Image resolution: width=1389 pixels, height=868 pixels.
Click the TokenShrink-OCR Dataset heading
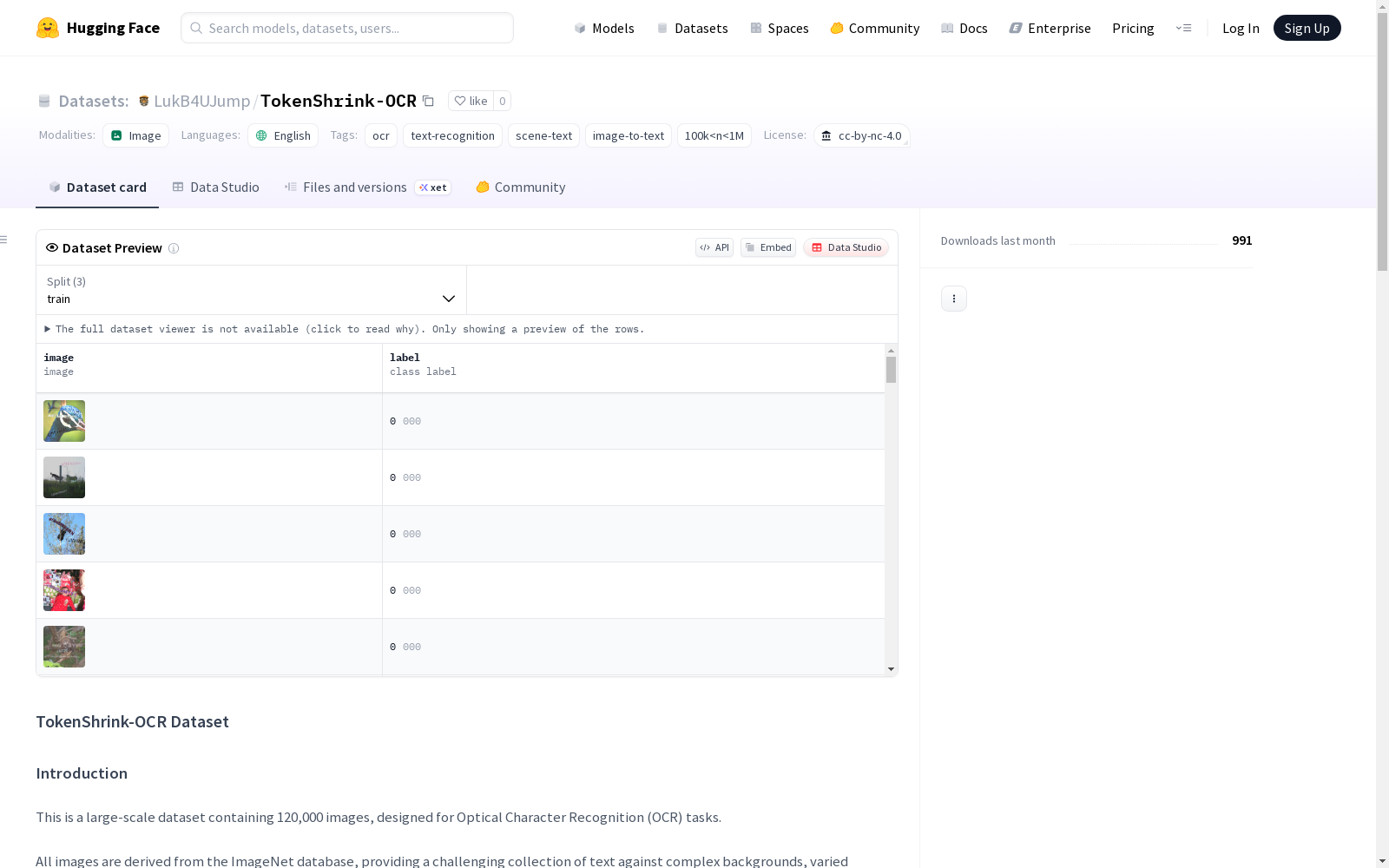click(132, 722)
